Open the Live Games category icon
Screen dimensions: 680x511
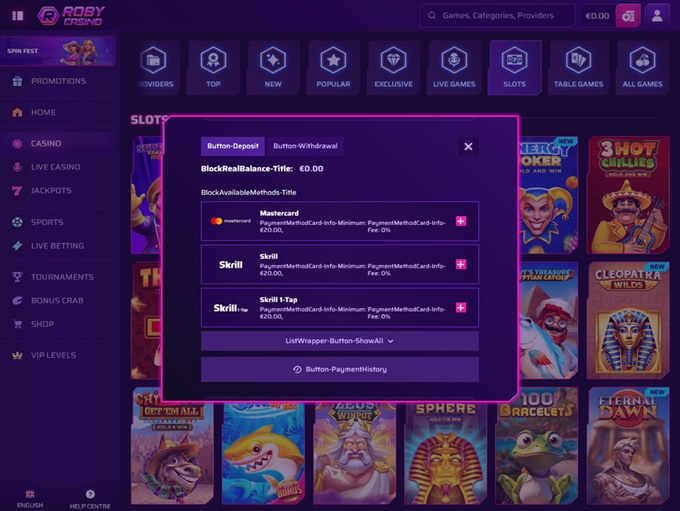pyautogui.click(x=454, y=62)
